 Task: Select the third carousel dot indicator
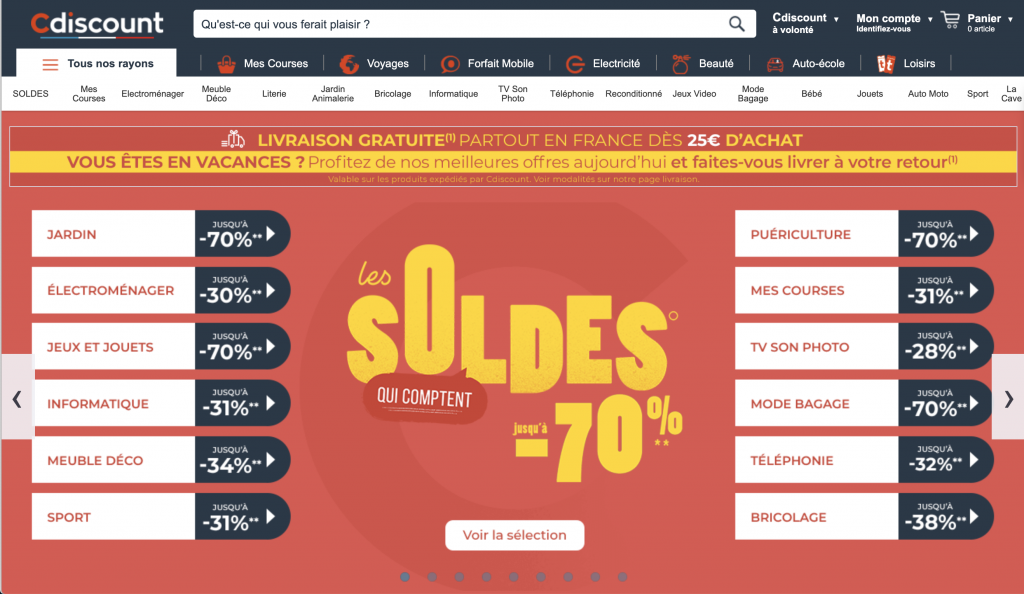click(459, 577)
